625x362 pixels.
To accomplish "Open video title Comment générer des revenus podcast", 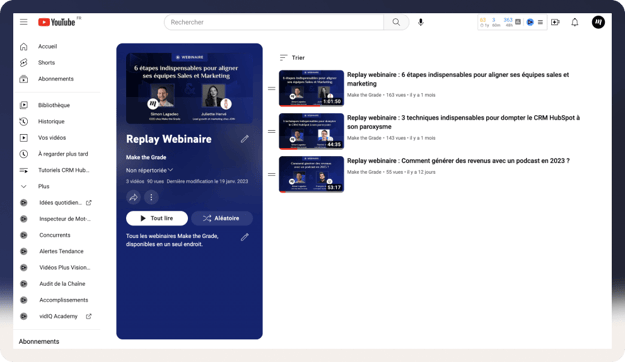I will click(458, 161).
